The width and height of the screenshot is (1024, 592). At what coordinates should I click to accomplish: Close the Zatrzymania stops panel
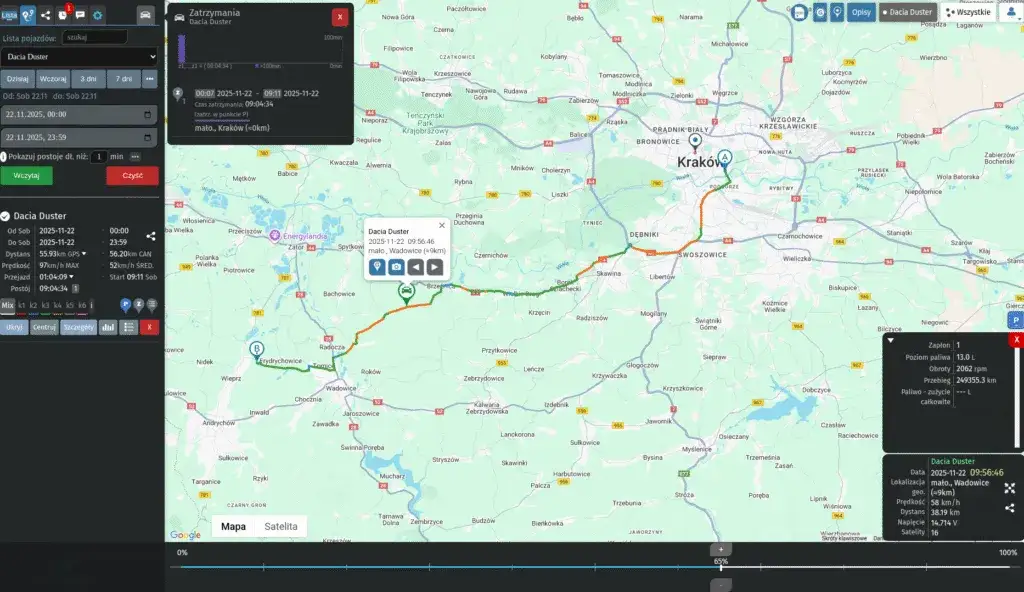[340, 17]
